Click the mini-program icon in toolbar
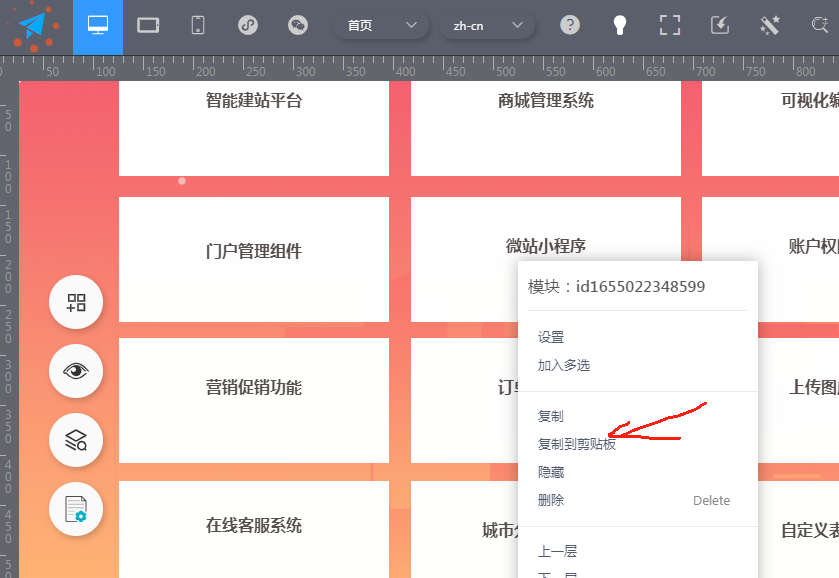 point(248,26)
